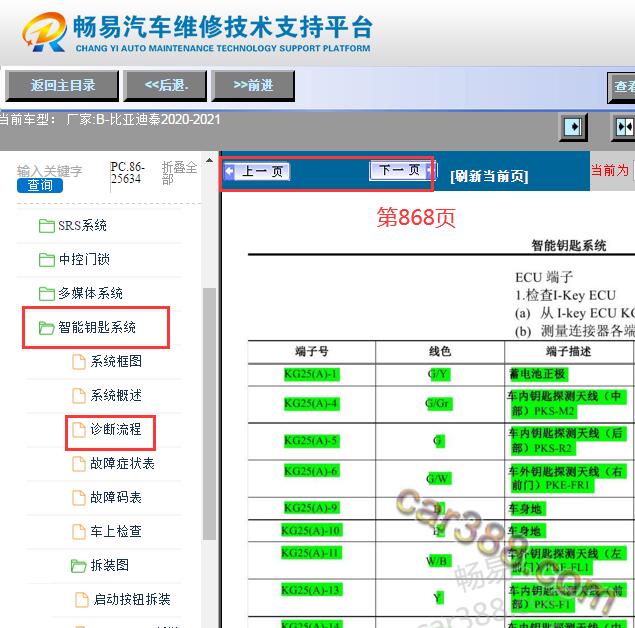
Task: Click the page icon beside 诊断流程
Action: 79,430
